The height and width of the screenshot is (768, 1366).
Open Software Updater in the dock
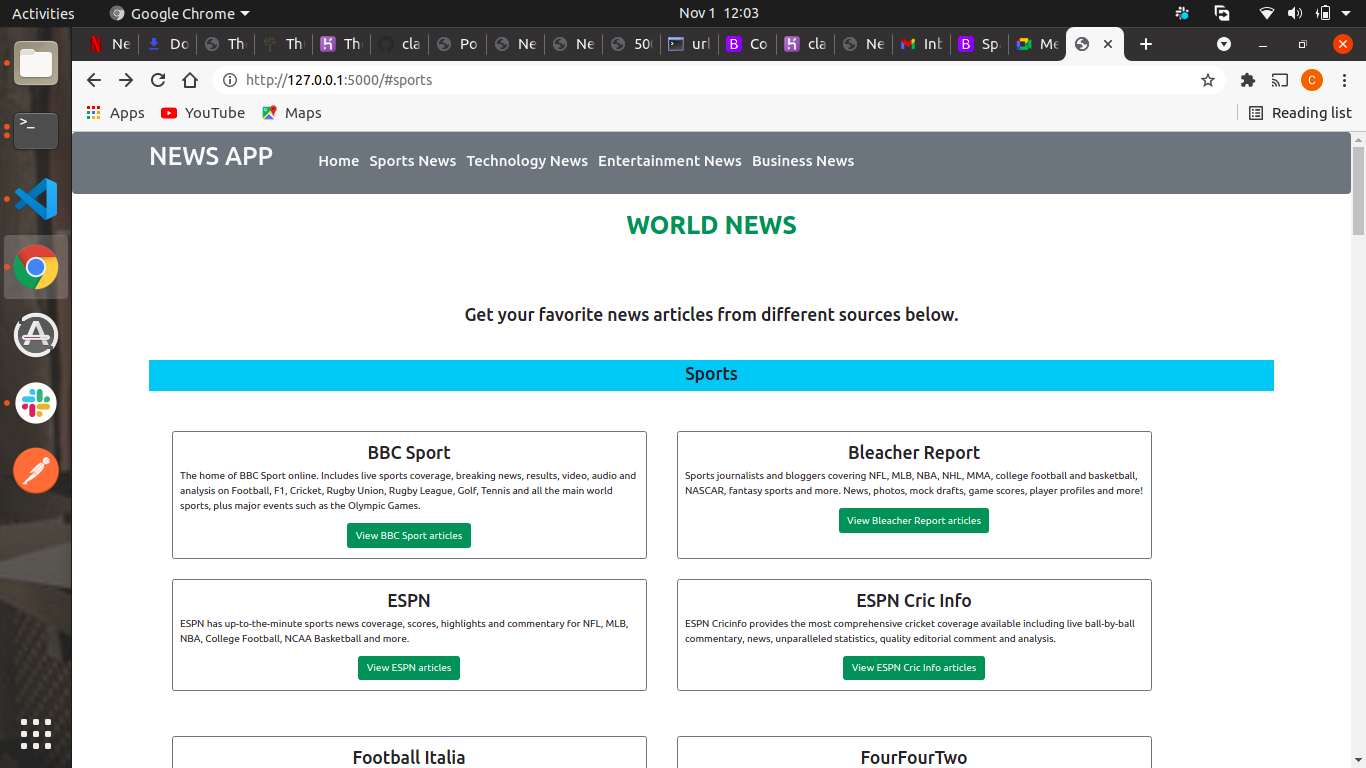(36, 335)
